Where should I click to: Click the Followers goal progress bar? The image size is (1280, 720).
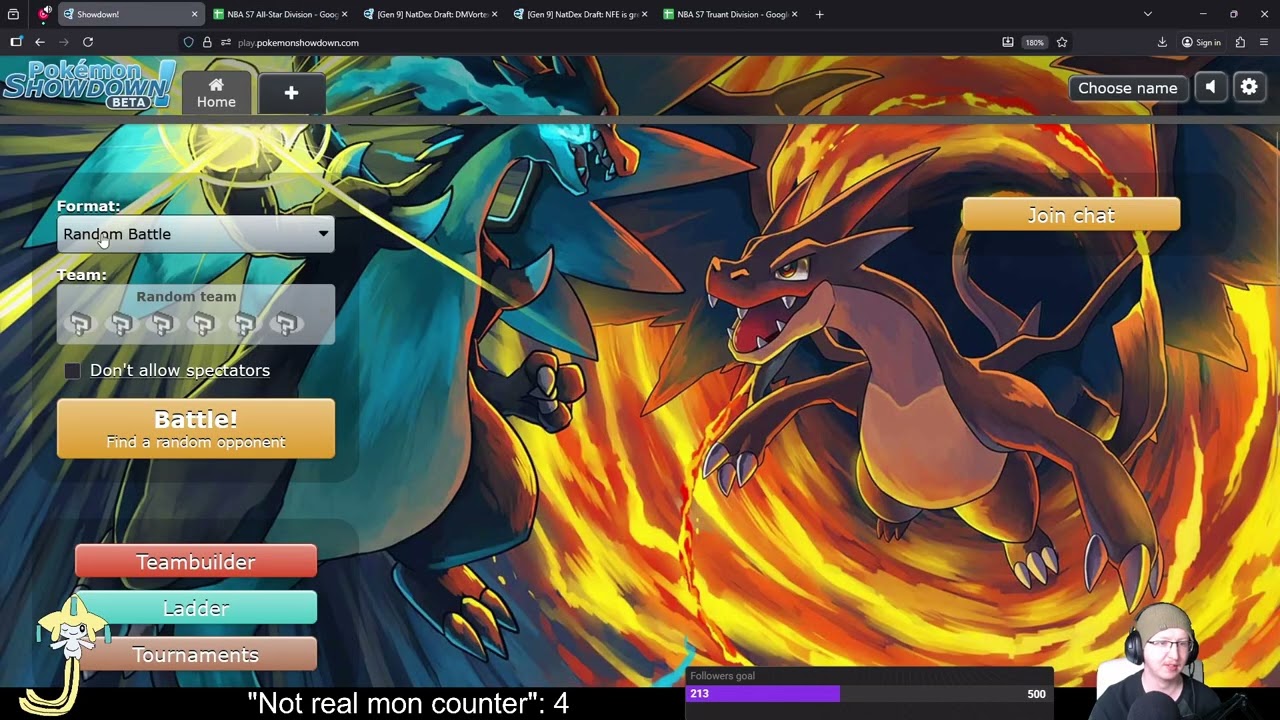pos(868,694)
